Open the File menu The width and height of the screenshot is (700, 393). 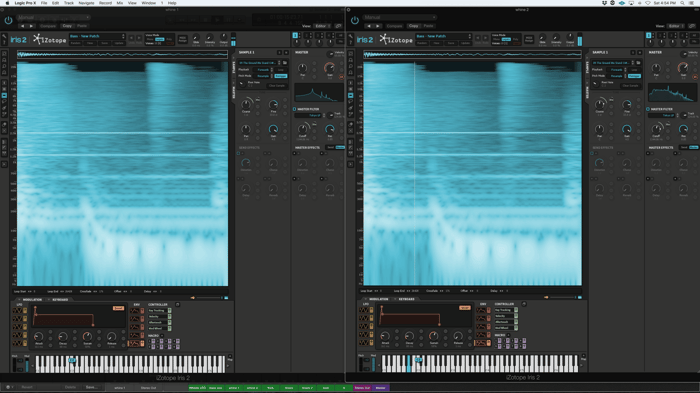44,3
